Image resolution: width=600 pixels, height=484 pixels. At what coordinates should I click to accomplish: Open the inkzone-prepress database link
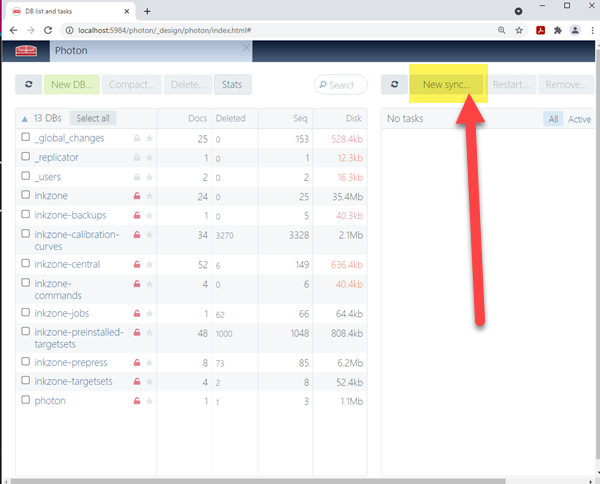coord(71,362)
